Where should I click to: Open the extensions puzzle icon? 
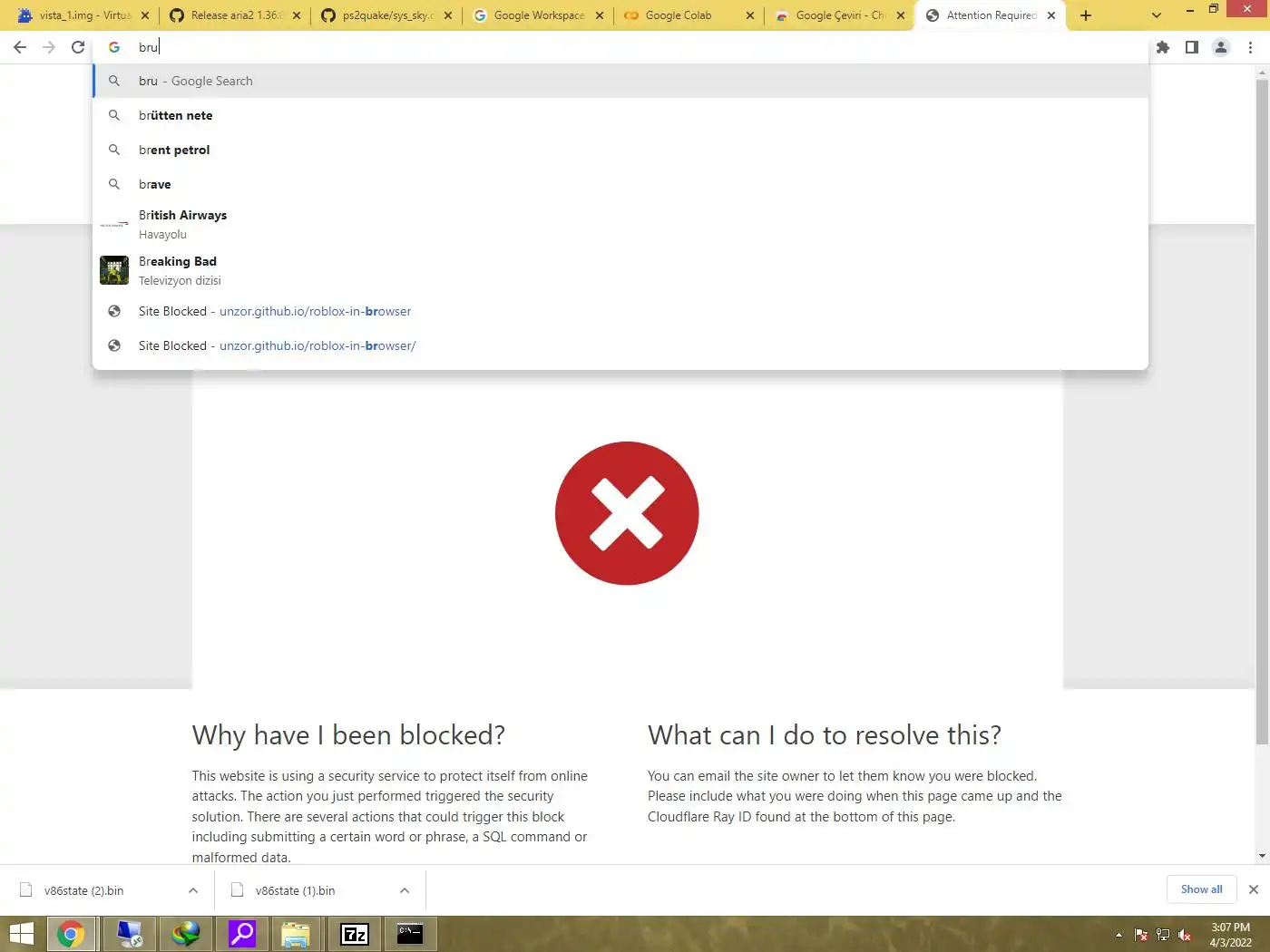pos(1163,47)
